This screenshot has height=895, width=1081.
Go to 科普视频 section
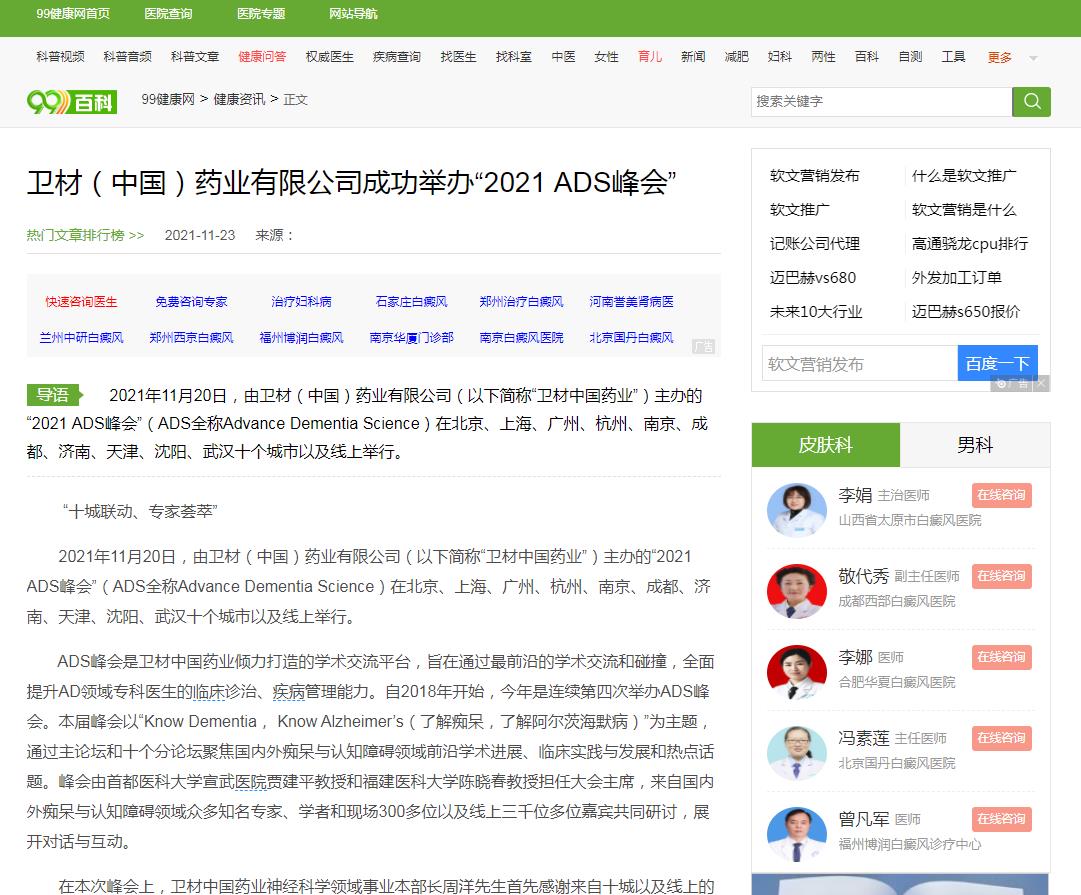pyautogui.click(x=61, y=57)
